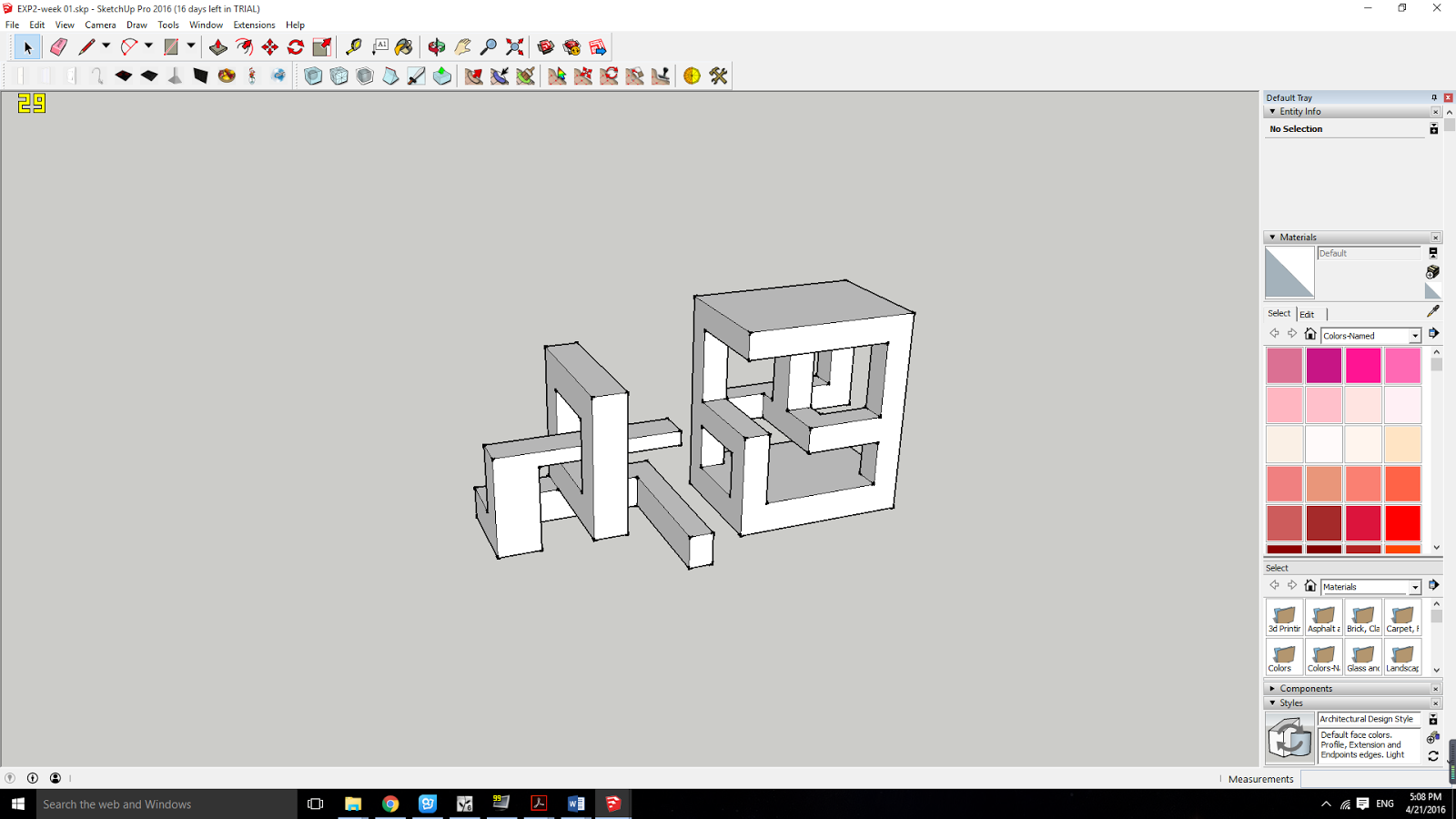Collapse the Styles panel
Viewport: 1456px width, 819px height.
tap(1272, 703)
